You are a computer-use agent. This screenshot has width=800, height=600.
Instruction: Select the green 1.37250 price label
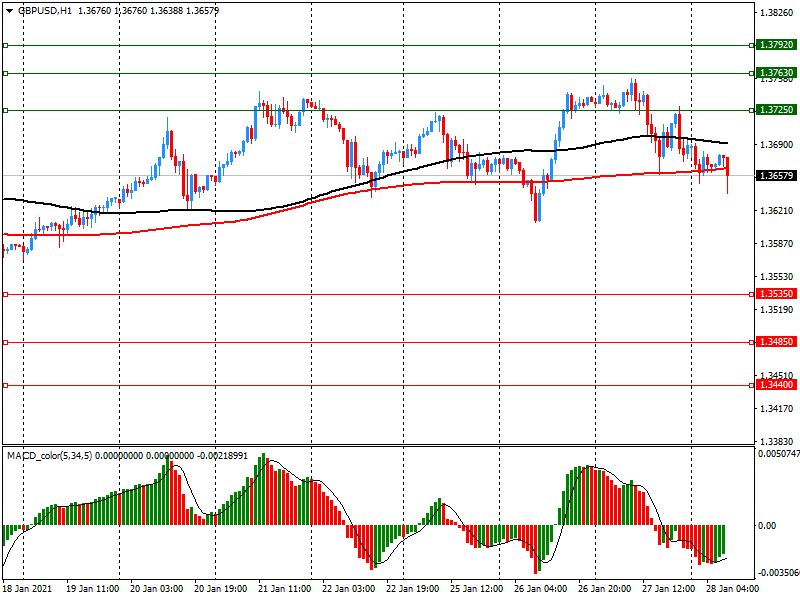[x=776, y=110]
